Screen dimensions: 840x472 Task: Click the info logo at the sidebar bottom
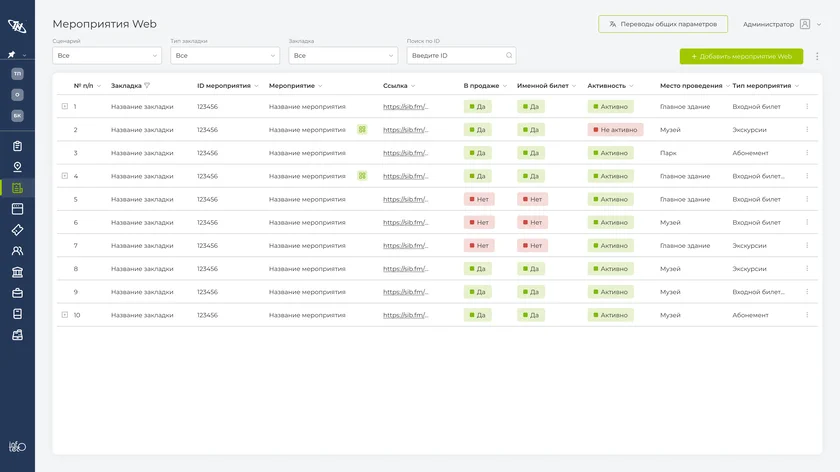click(x=17, y=446)
